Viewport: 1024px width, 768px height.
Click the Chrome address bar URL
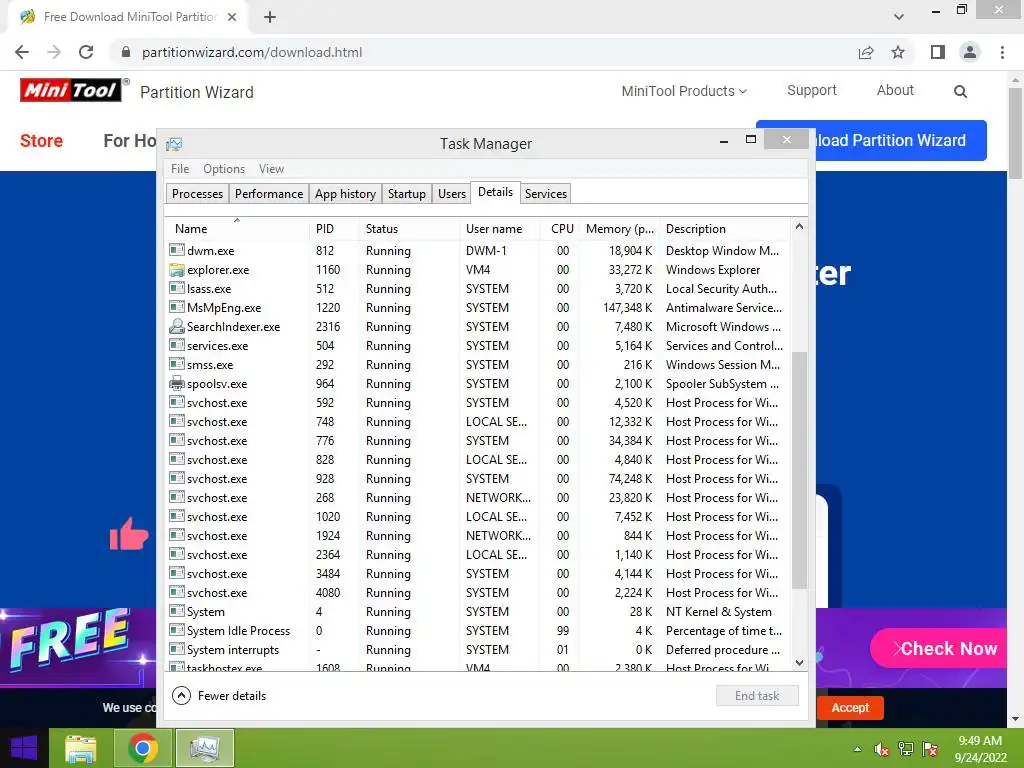[251, 52]
